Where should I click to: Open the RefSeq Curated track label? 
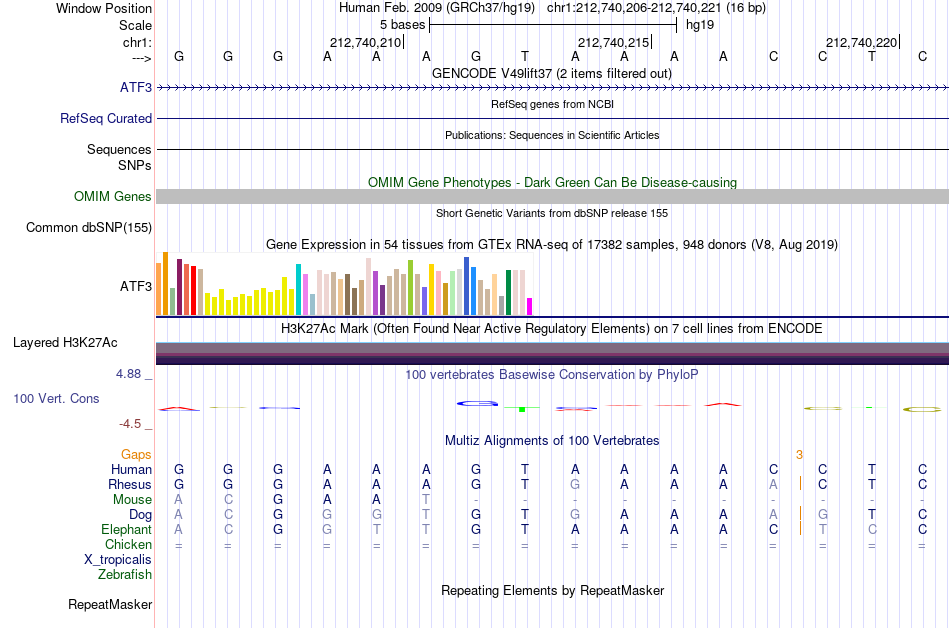click(106, 119)
